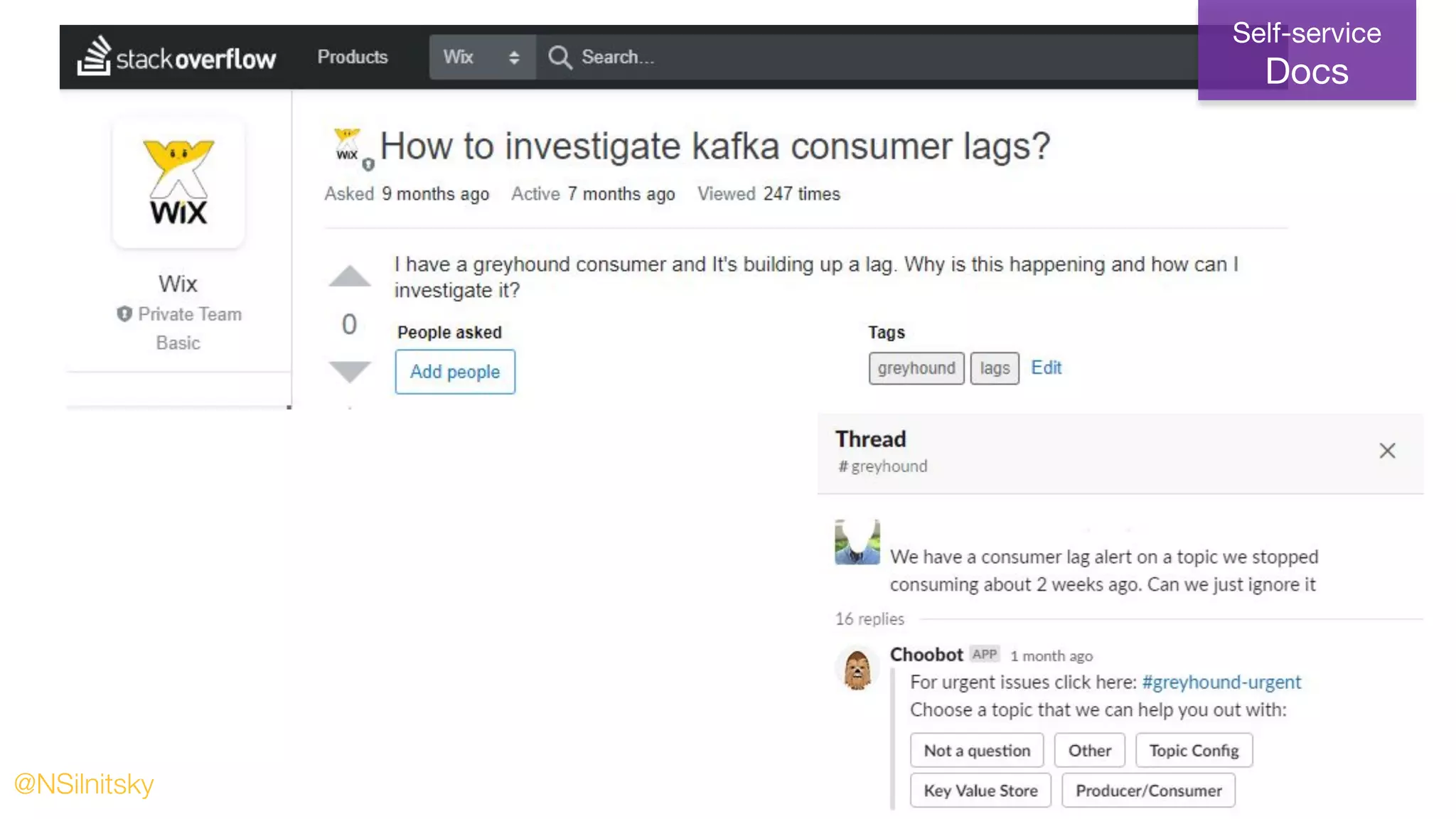Downvote the kafka consumer lags question
Screen dimensions: 1456x819
349,371
